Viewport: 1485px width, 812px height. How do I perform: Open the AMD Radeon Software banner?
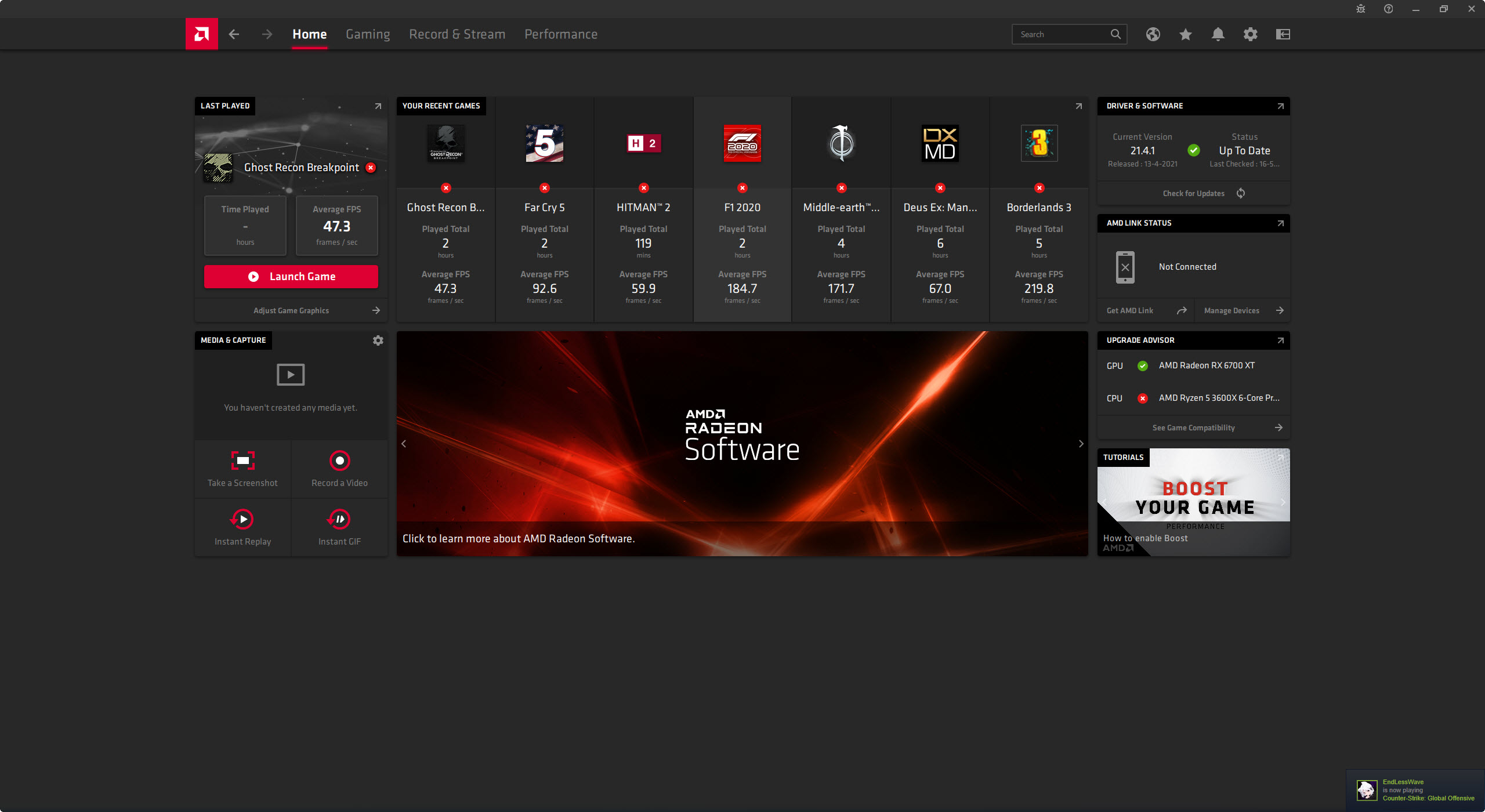pos(742,444)
